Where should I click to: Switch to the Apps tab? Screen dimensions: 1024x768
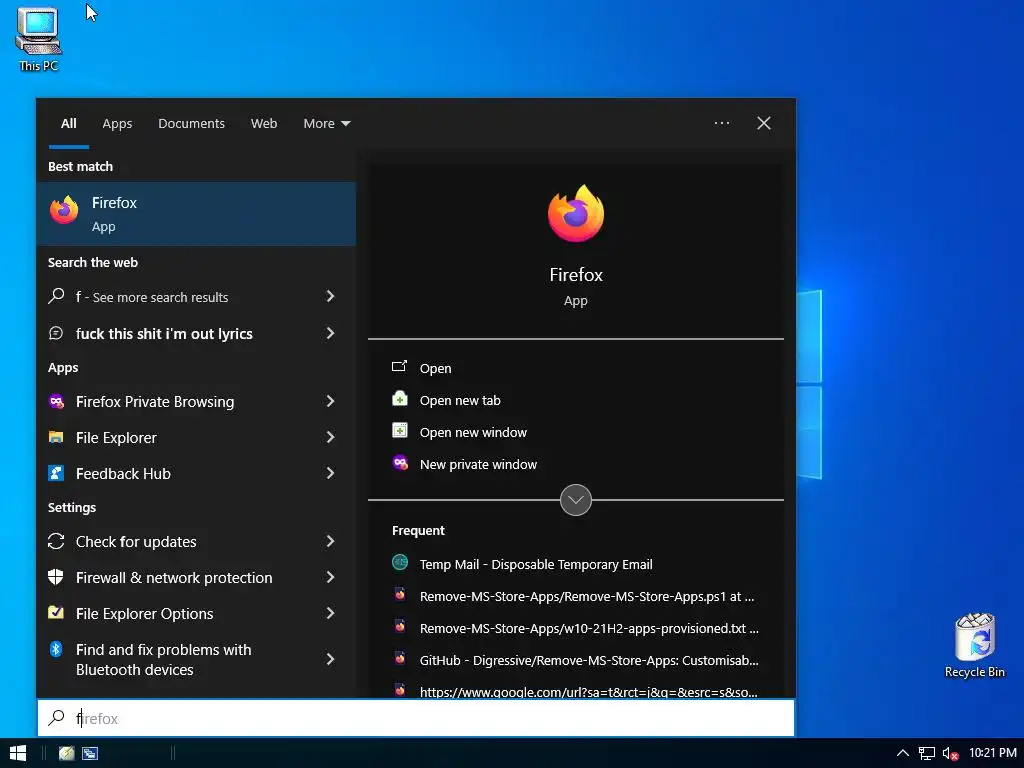pos(117,123)
